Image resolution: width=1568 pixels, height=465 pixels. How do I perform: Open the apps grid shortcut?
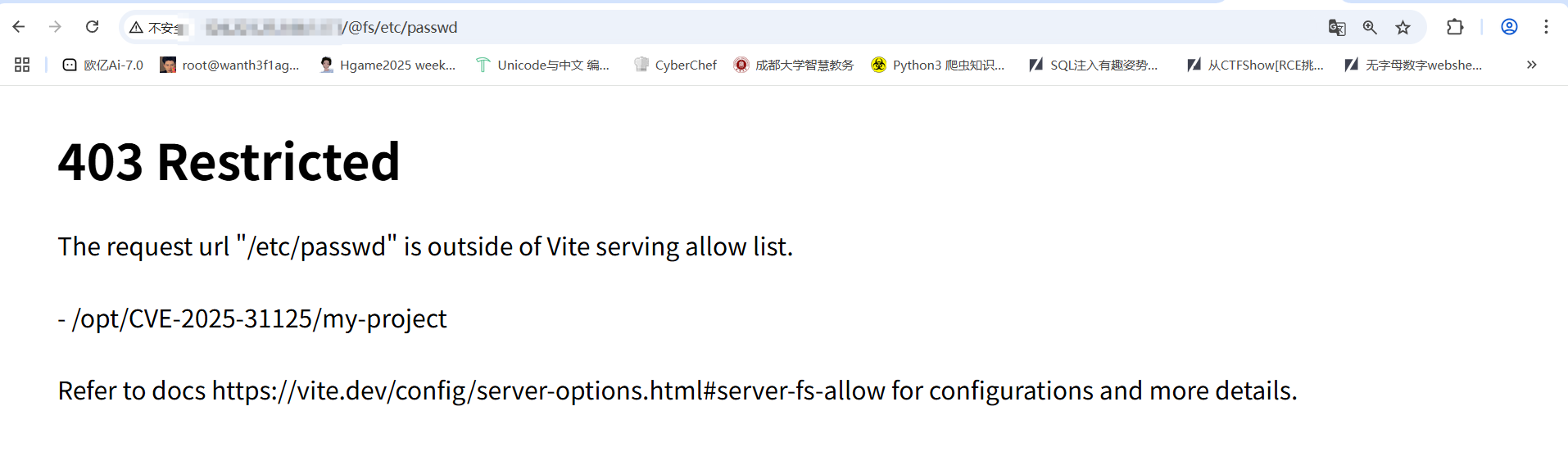[x=22, y=65]
